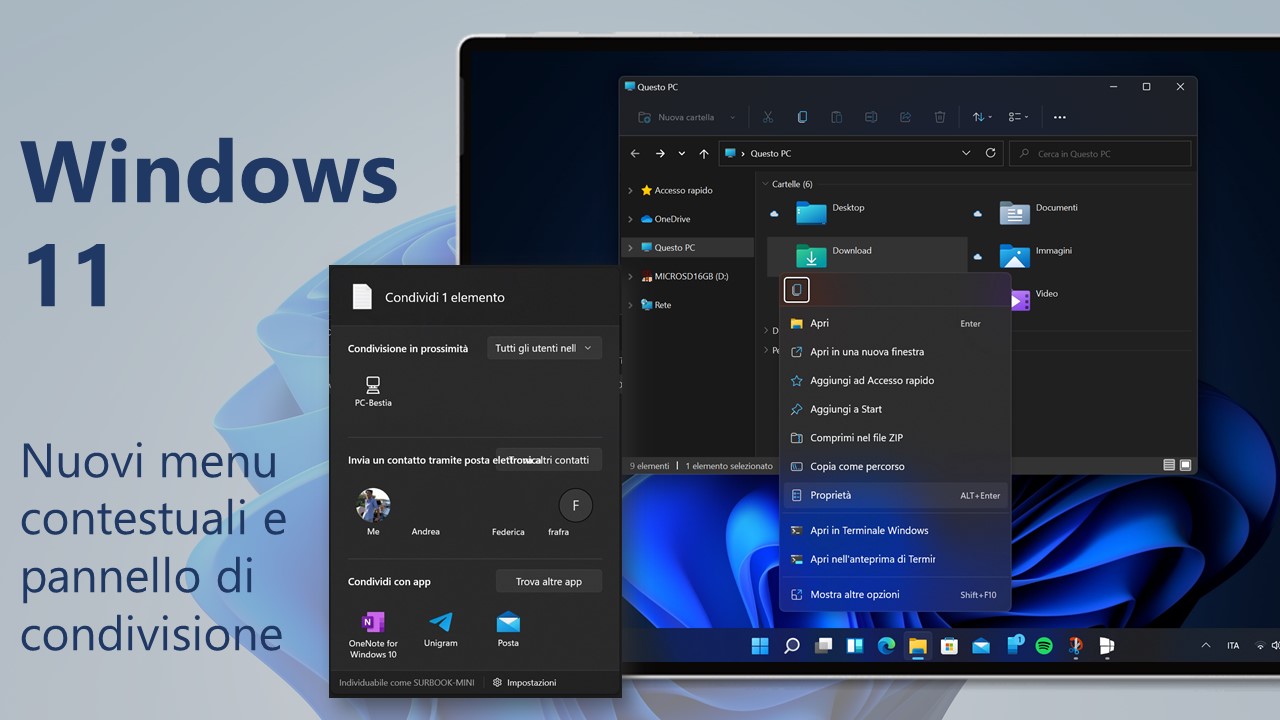Expand Rete in the sidebar tree
The height and width of the screenshot is (720, 1280).
pyautogui.click(x=630, y=305)
